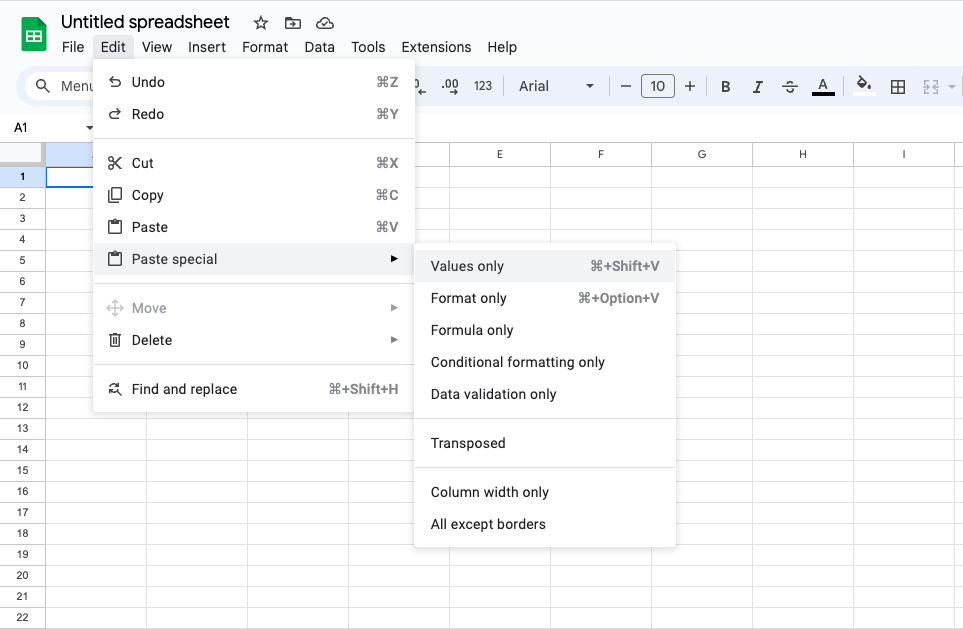This screenshot has height=629, width=963.
Task: Open the Tools menu
Action: point(368,47)
